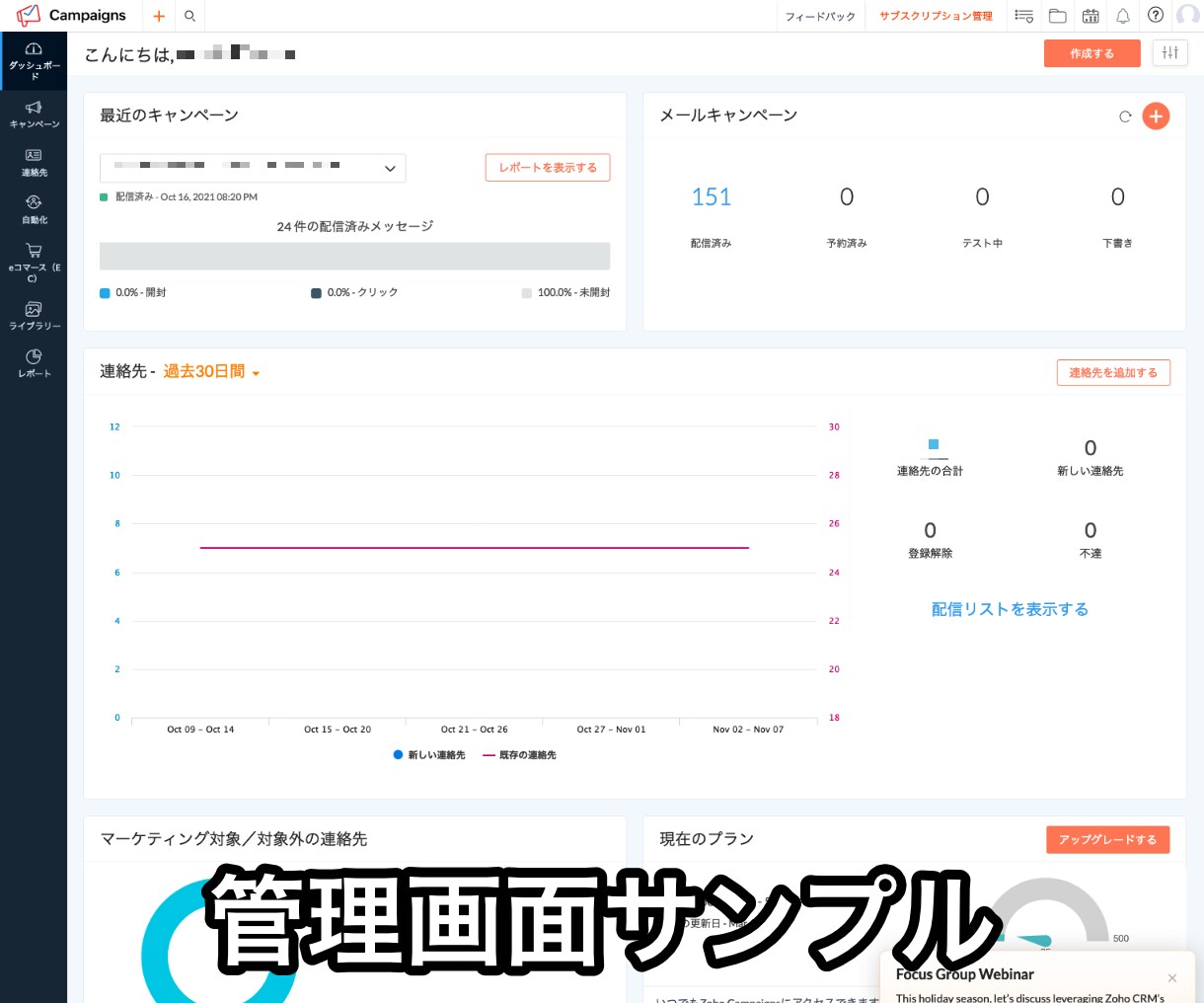Click the 151 配信済み count

point(711,197)
